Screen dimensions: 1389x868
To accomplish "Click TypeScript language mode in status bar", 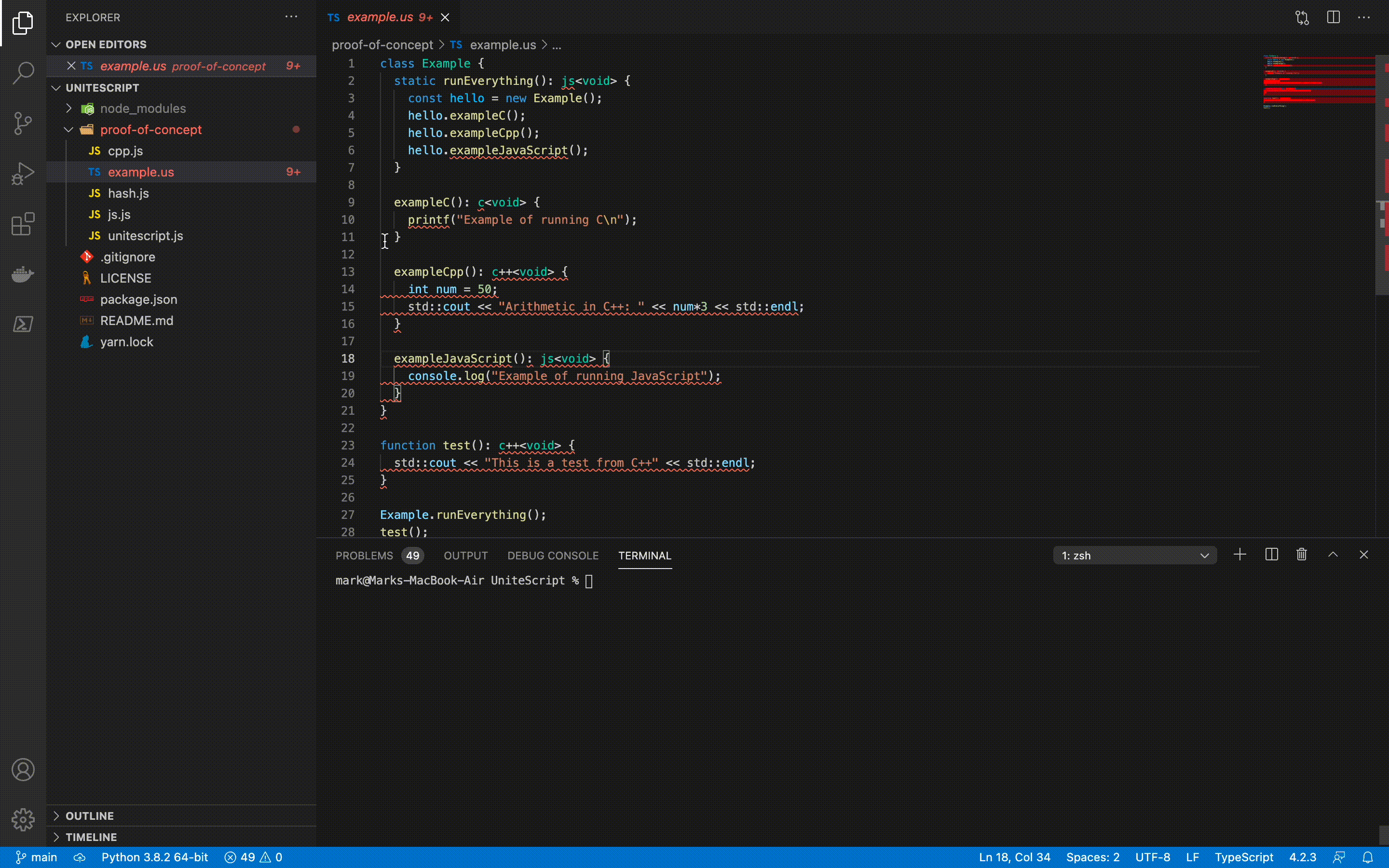I will (1243, 857).
